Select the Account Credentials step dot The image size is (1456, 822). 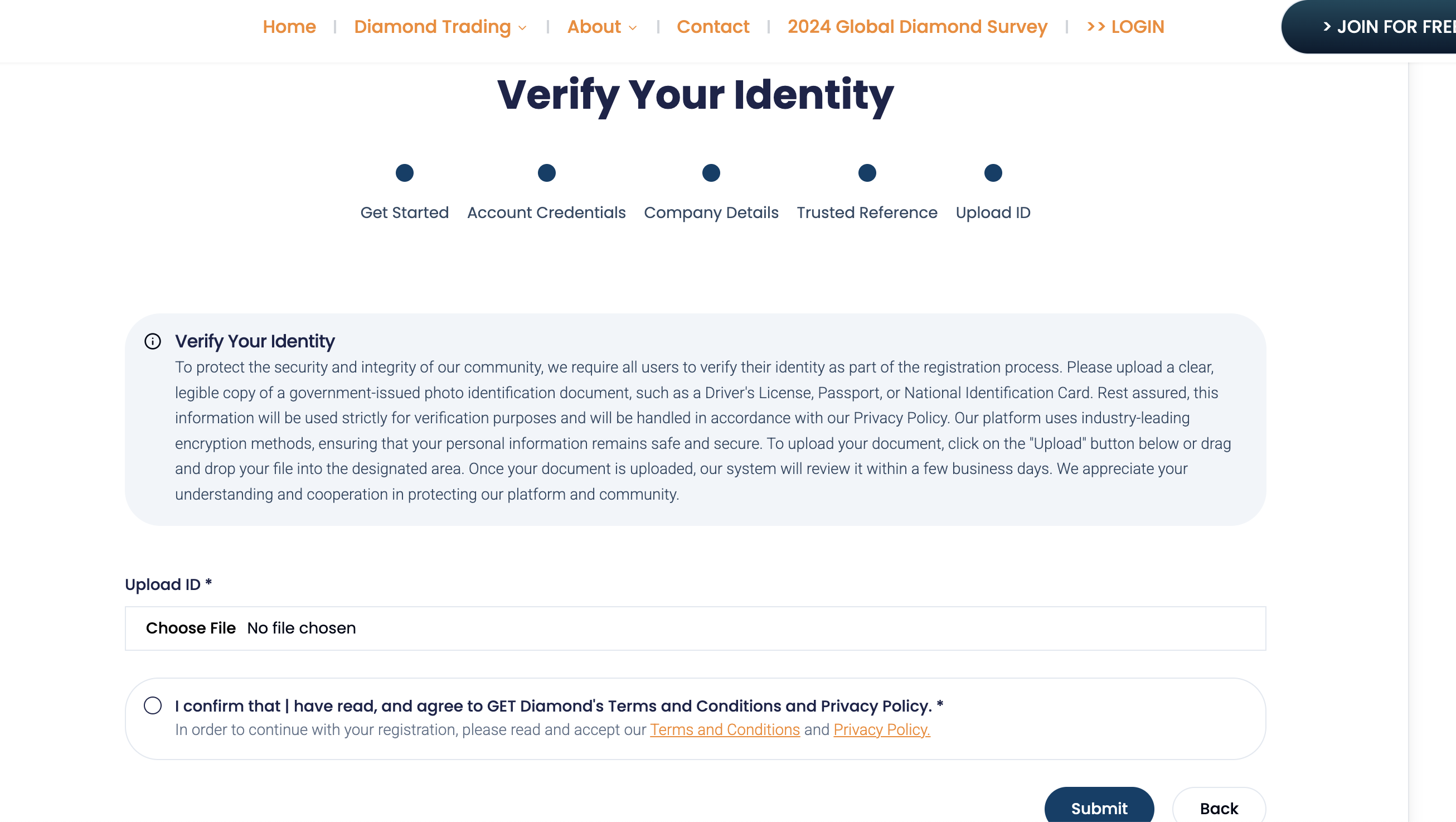[x=547, y=173]
